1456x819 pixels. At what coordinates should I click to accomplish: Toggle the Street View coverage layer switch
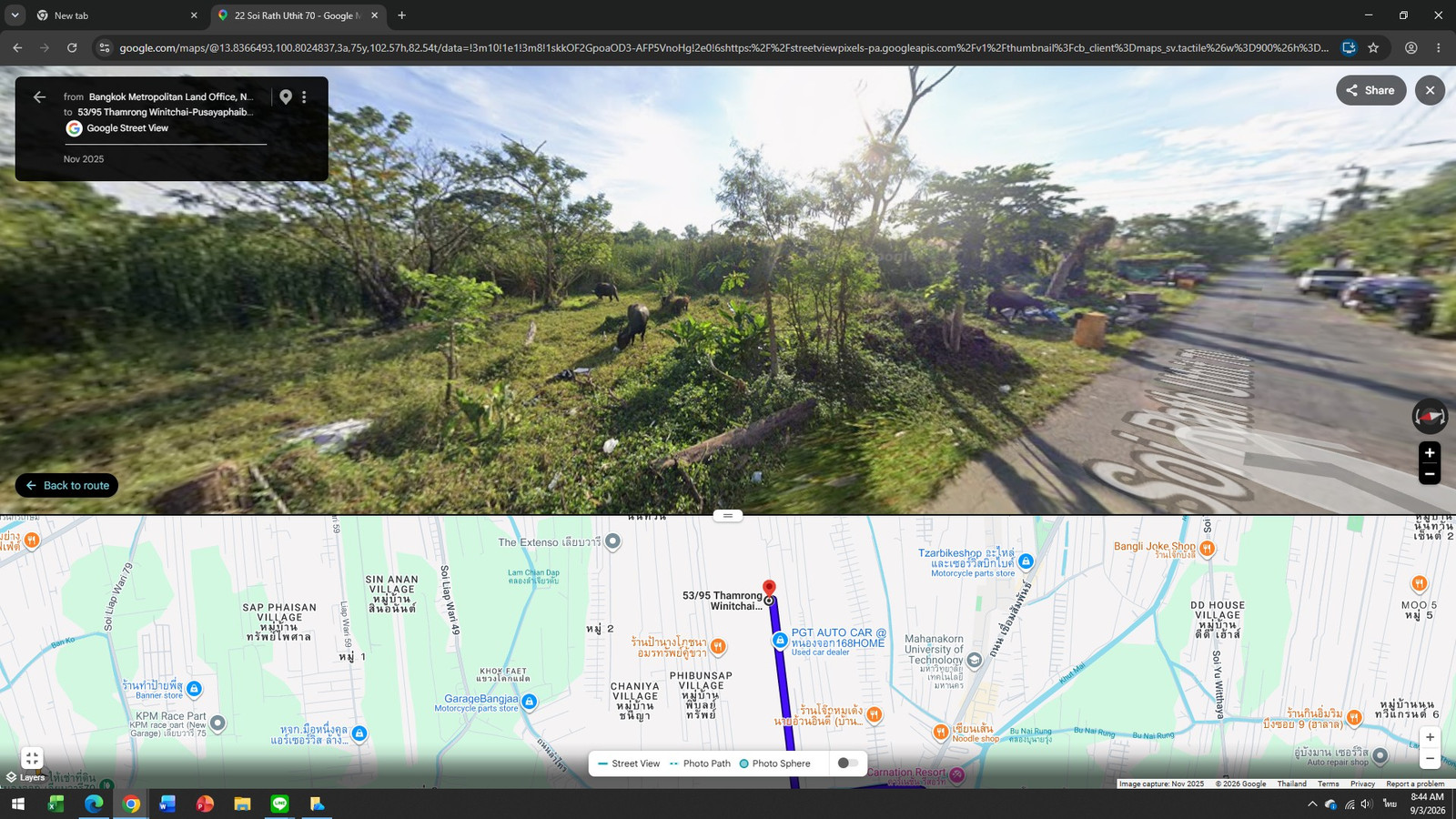[847, 763]
